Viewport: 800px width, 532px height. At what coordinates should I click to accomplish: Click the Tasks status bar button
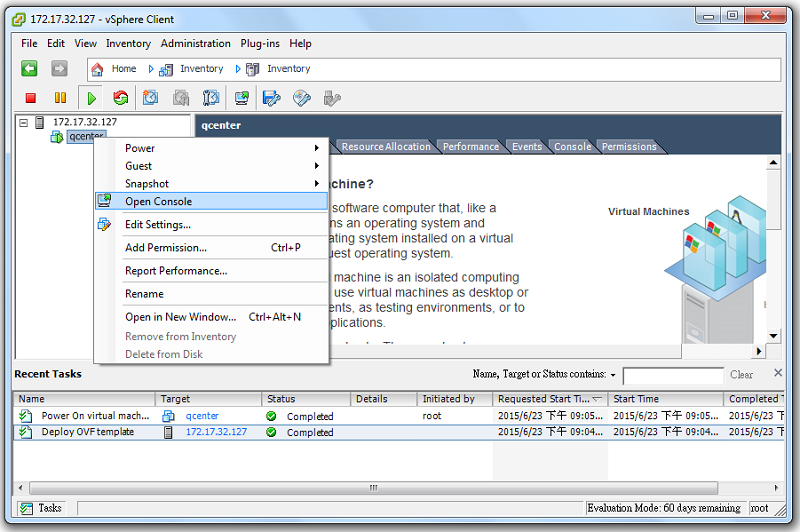click(x=41, y=508)
